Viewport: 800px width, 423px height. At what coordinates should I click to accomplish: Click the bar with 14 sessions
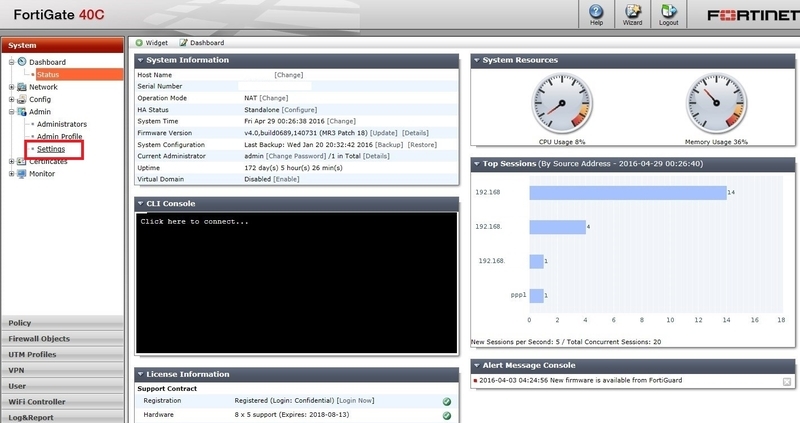pyautogui.click(x=628, y=192)
